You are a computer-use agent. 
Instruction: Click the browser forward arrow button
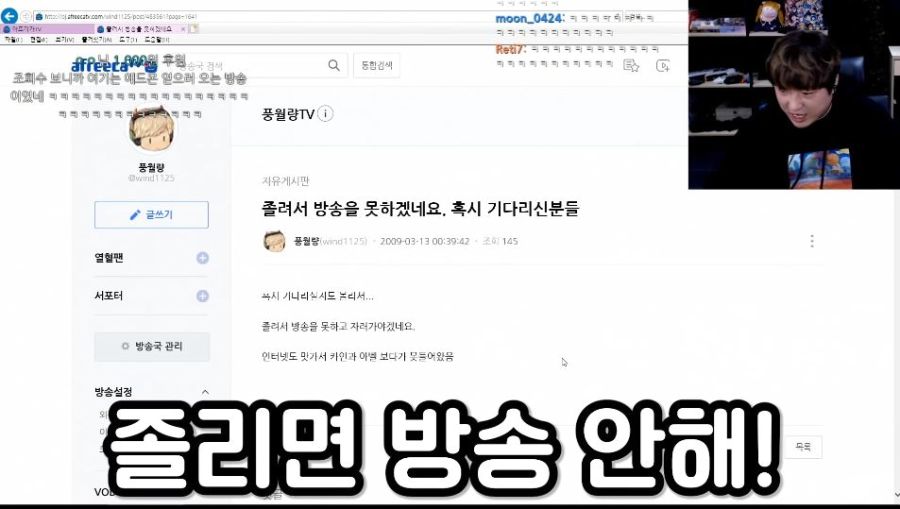(x=26, y=17)
